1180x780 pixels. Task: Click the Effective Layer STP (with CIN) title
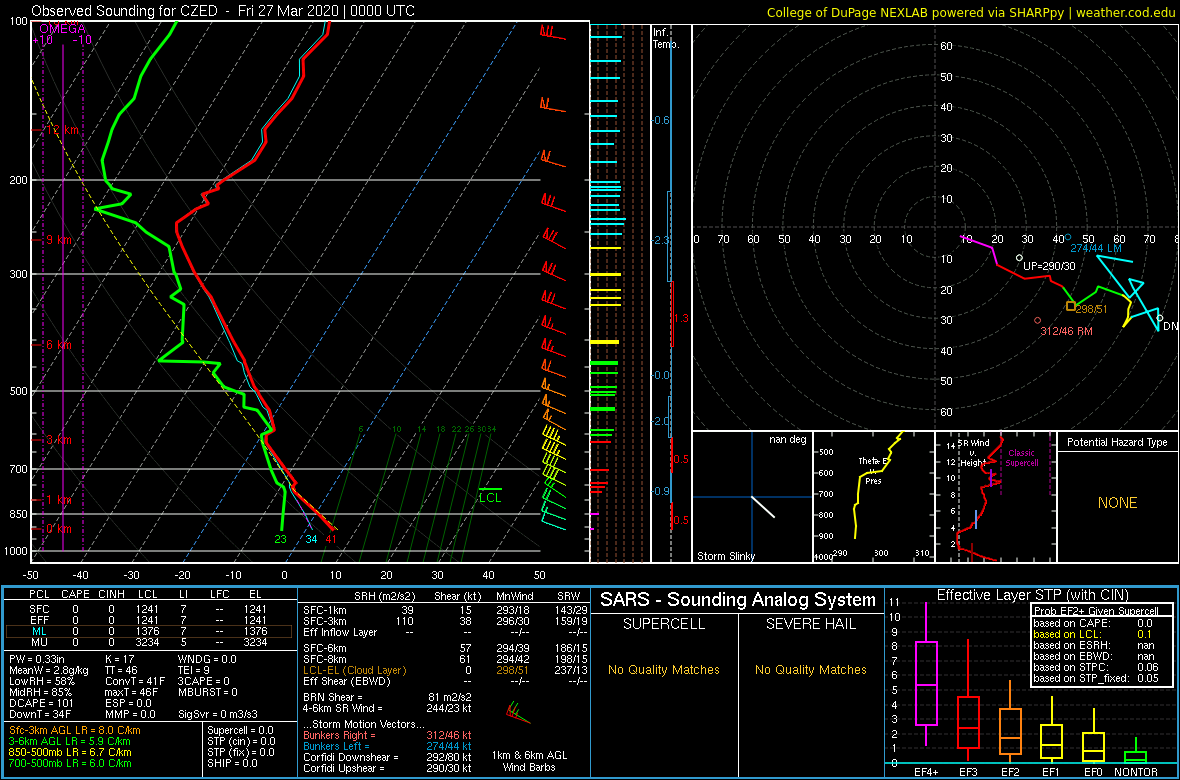pyautogui.click(x=1030, y=595)
